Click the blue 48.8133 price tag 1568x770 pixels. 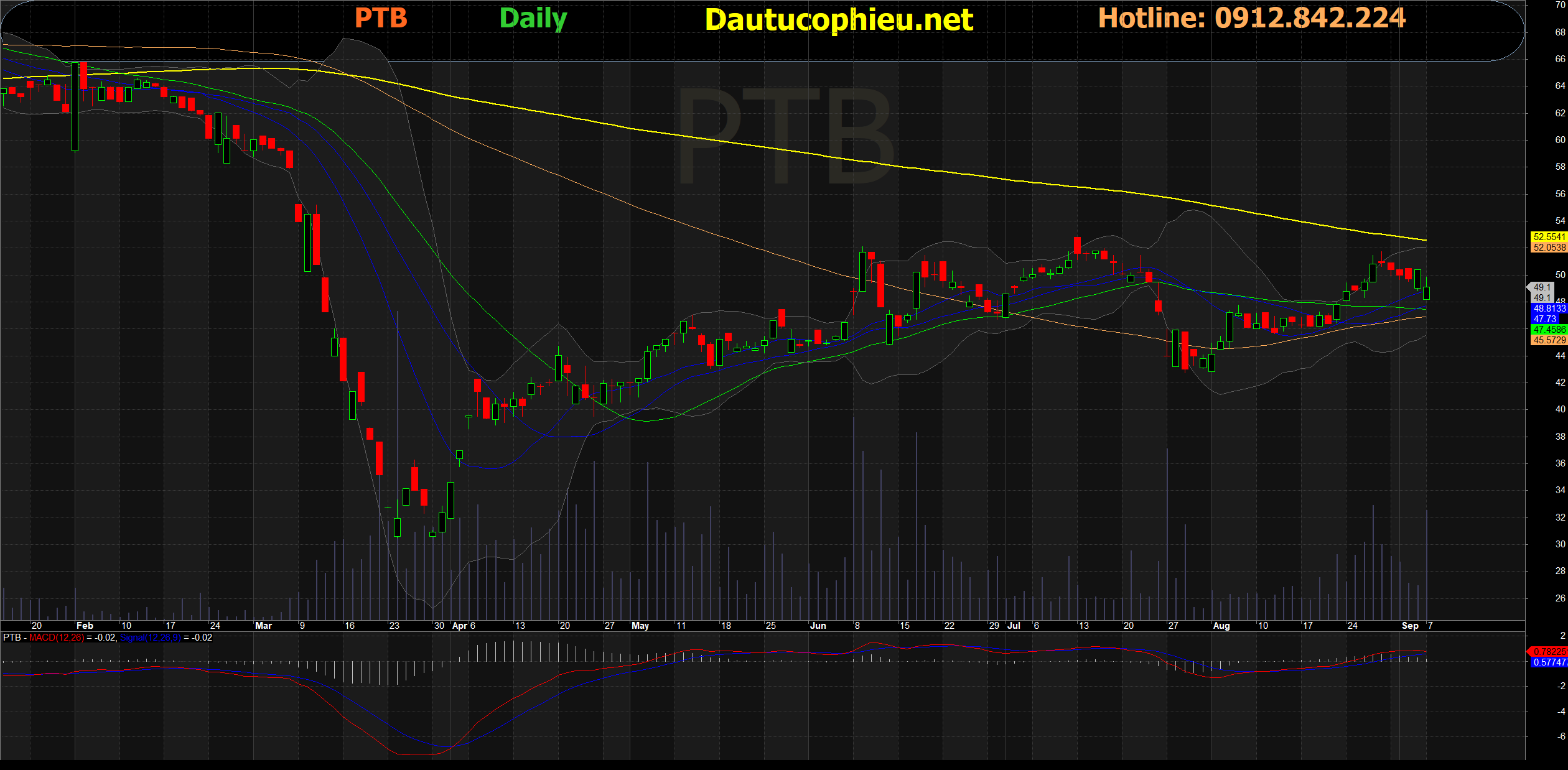point(1549,308)
